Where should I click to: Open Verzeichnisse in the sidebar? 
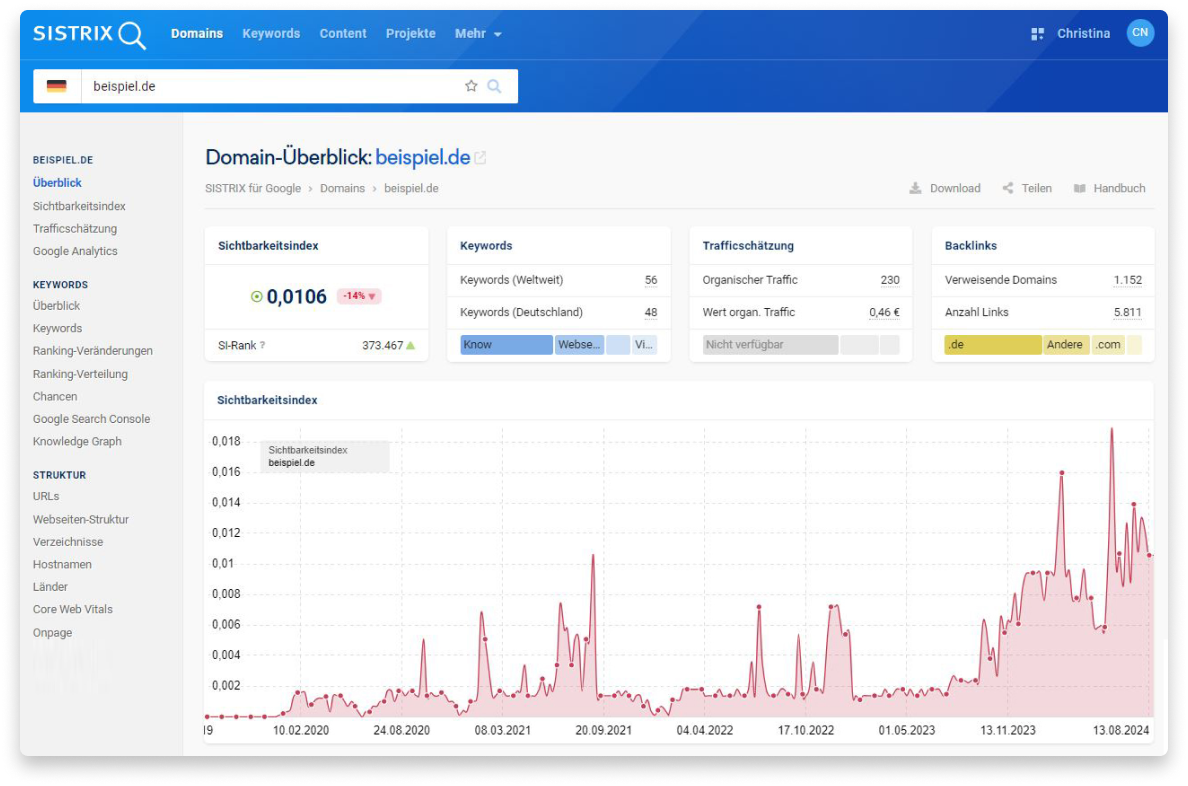coord(67,543)
